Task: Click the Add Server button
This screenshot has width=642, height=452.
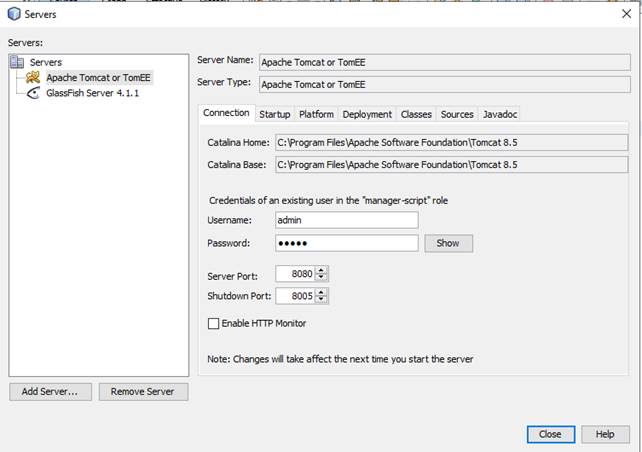Action: click(x=50, y=392)
